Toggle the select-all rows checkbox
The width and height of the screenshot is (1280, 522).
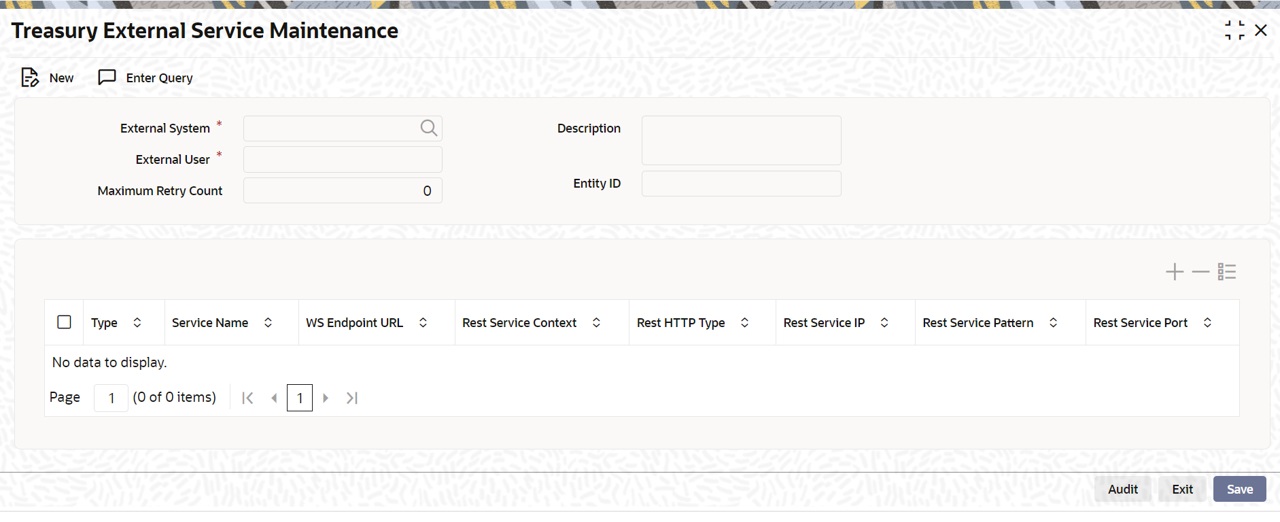[x=64, y=322]
